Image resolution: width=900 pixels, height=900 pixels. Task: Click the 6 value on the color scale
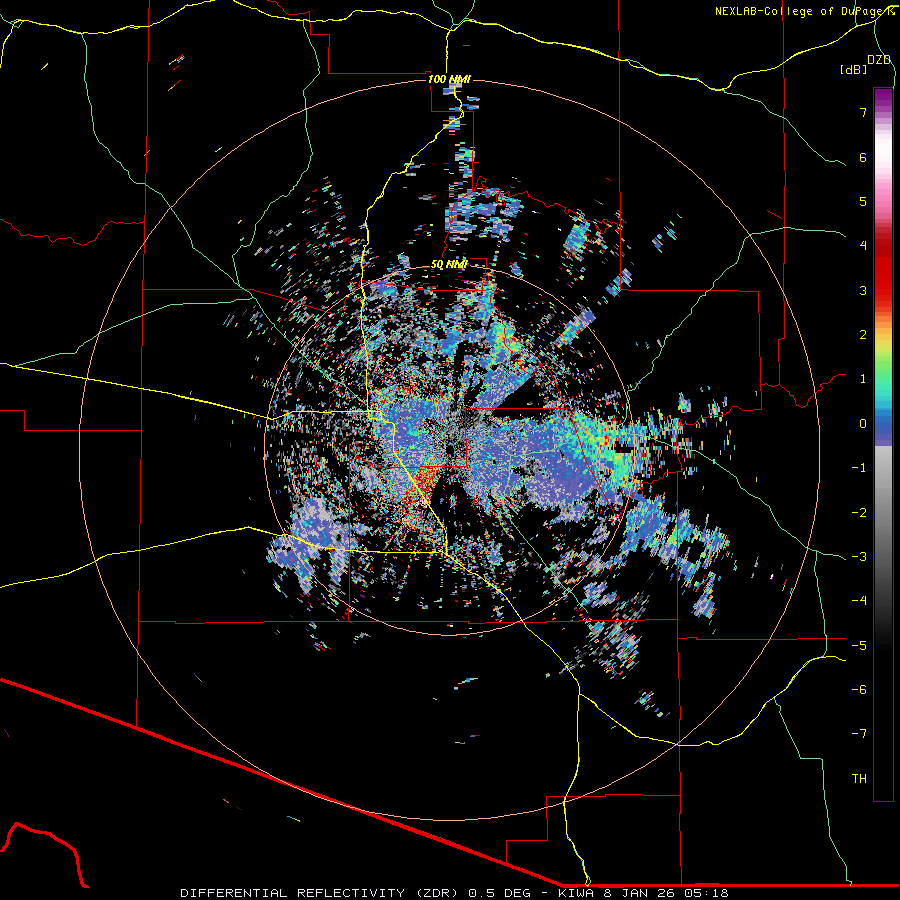pos(863,157)
